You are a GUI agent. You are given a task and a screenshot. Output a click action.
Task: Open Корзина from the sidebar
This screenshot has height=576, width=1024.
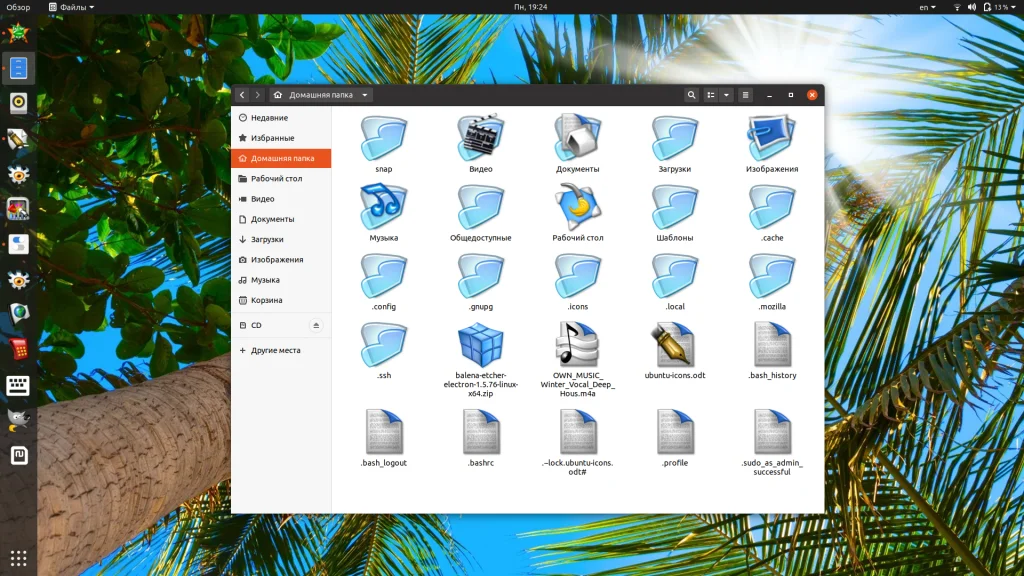[266, 300]
